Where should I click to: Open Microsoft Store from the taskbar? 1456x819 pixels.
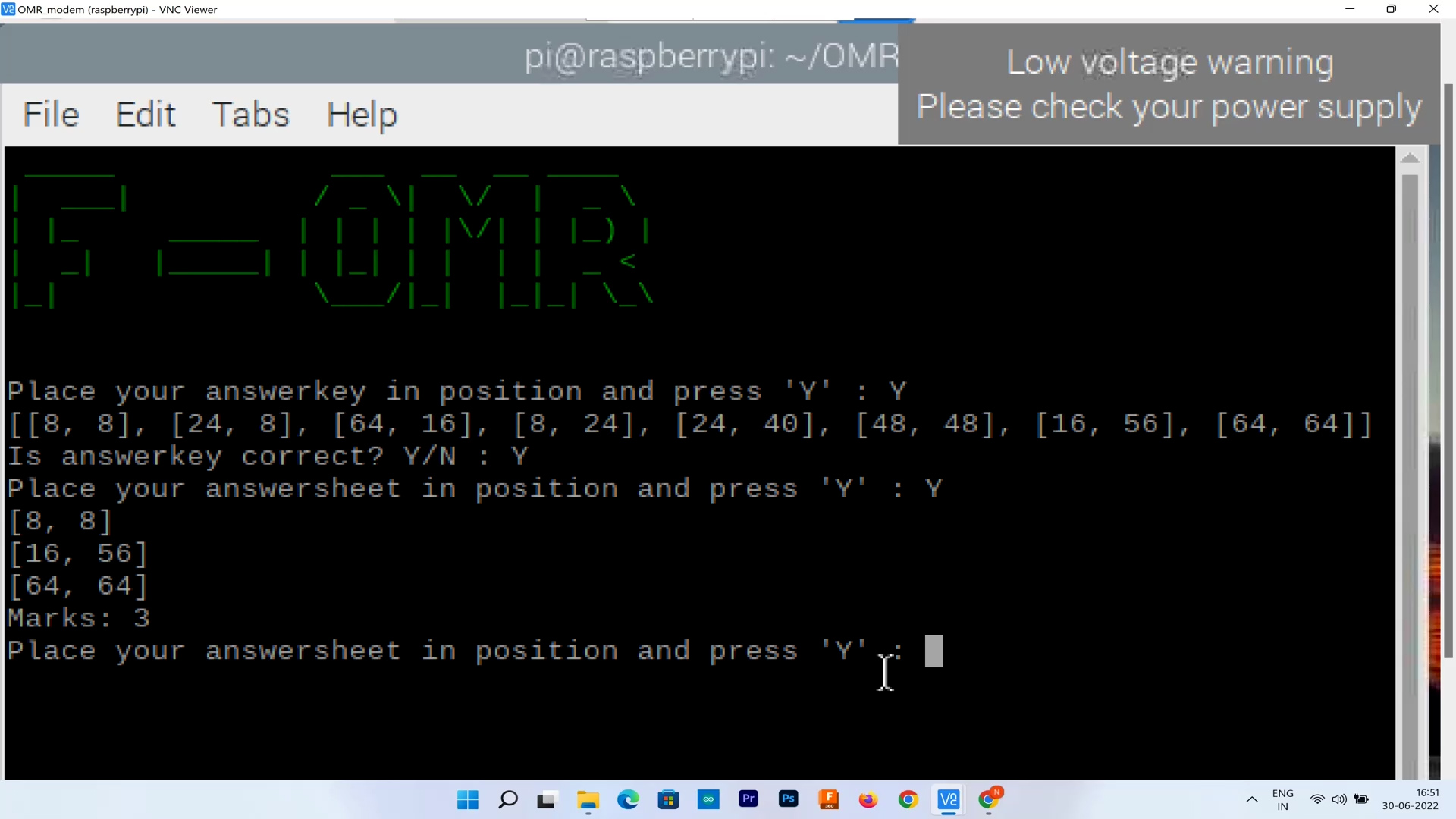click(x=668, y=799)
